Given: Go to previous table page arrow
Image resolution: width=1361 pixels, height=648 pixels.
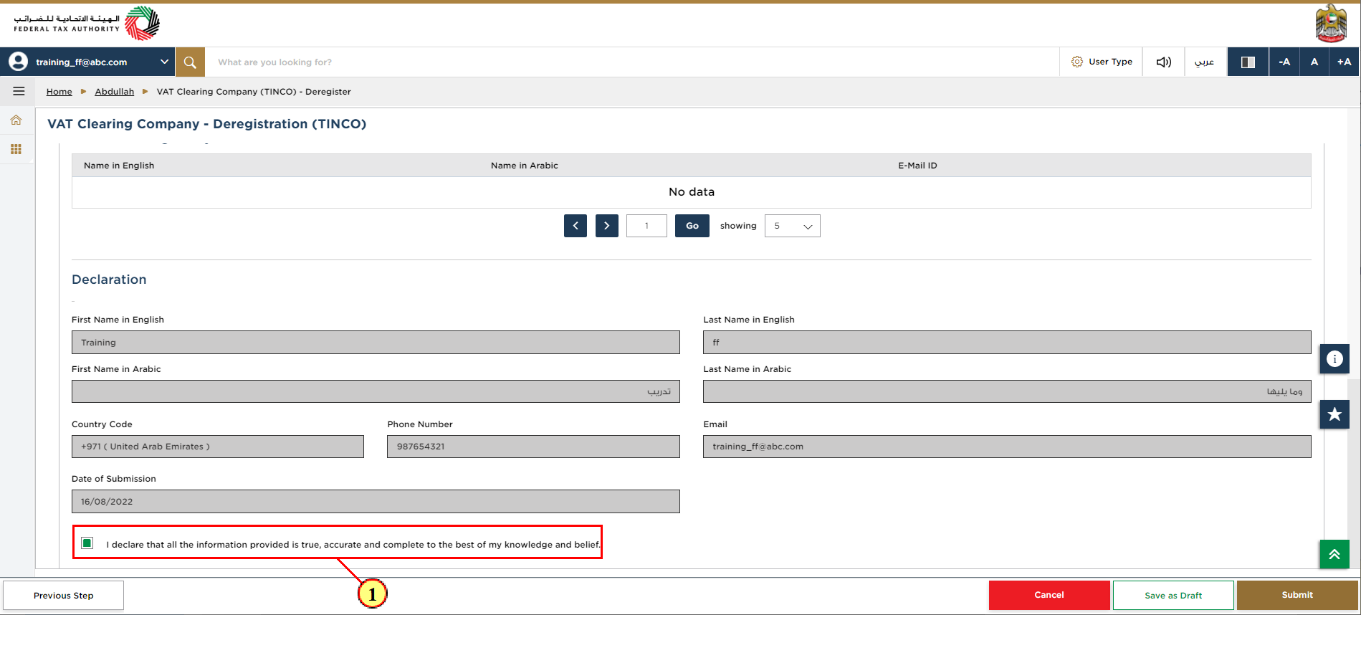Looking at the screenshot, I should [575, 226].
